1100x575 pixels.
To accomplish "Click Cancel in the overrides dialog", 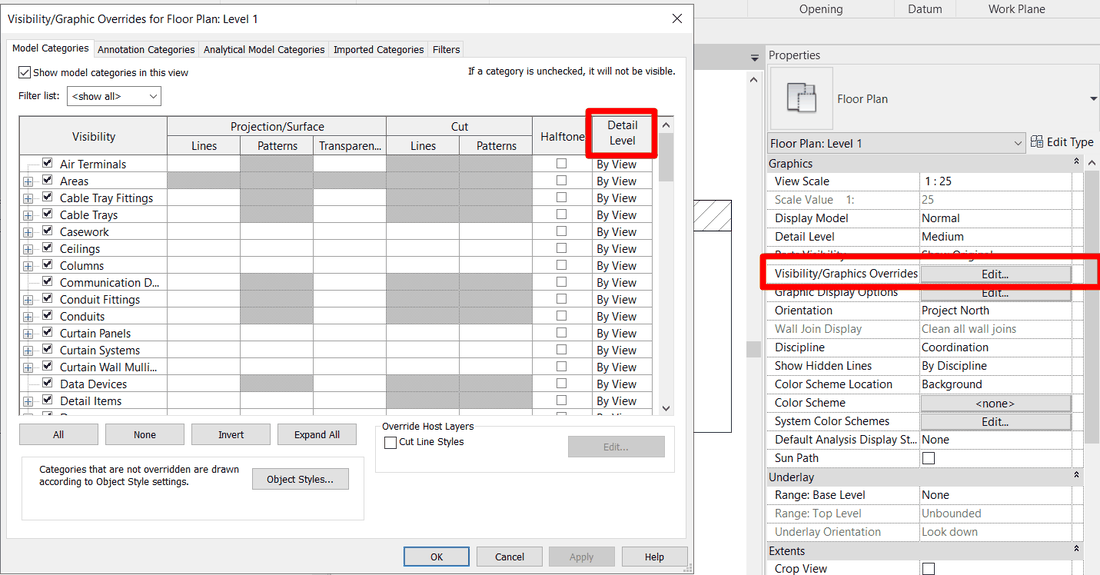I will [509, 557].
